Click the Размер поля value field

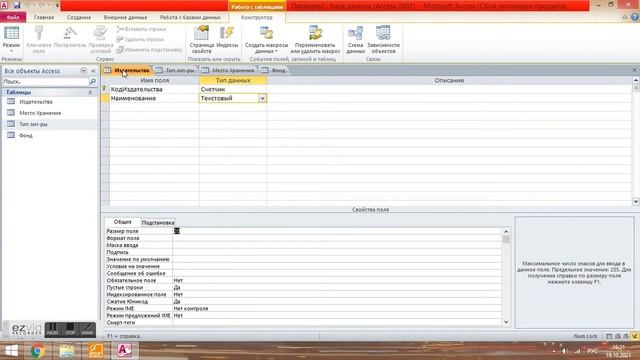(x=337, y=231)
